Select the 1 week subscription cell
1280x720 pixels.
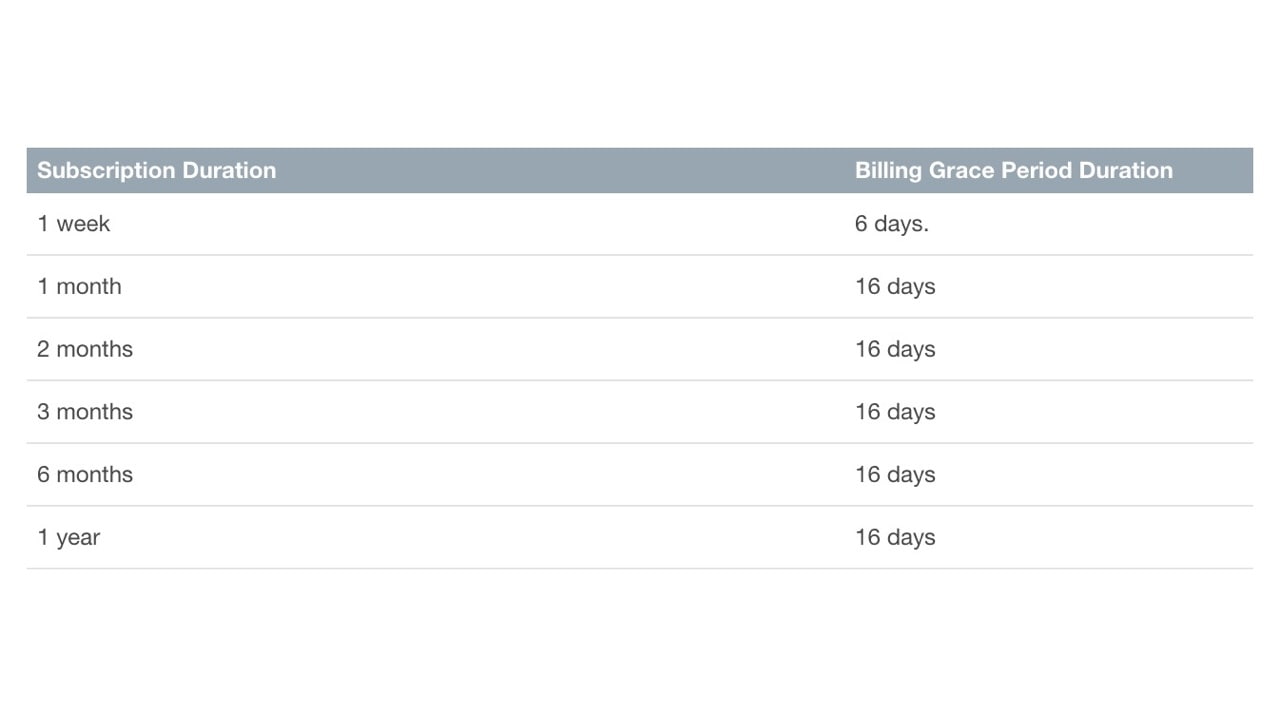tap(74, 224)
